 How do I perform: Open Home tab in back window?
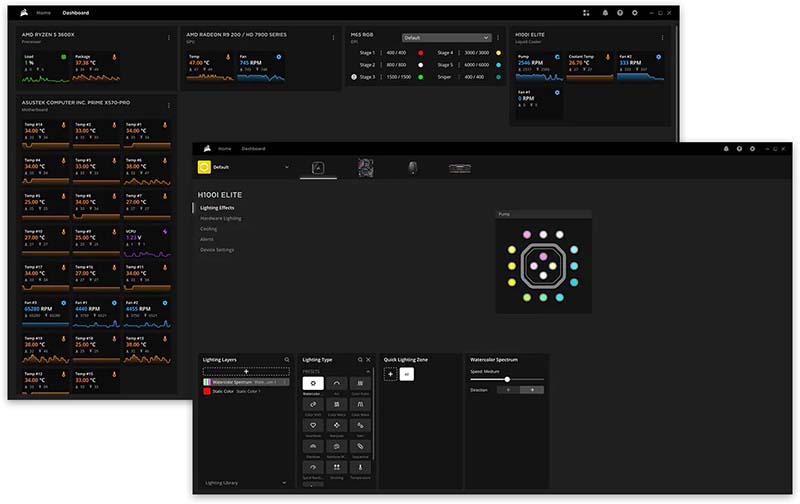43,13
